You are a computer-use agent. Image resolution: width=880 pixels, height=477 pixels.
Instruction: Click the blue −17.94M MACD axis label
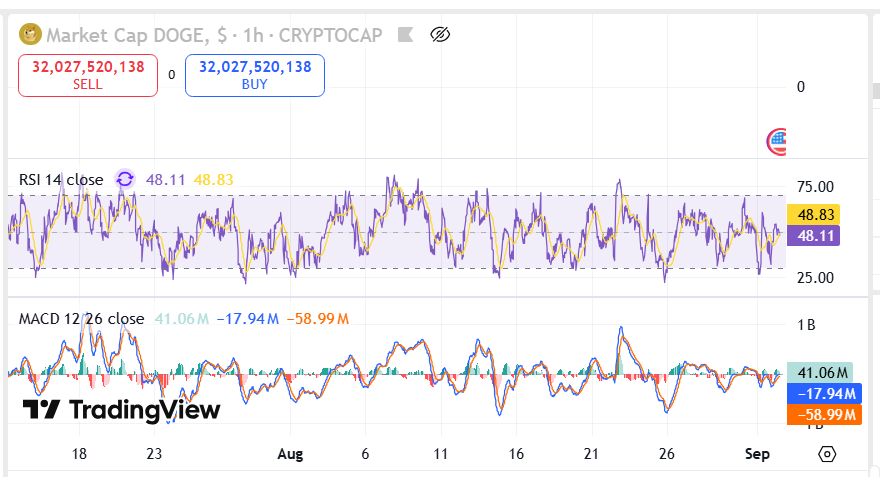[x=820, y=393]
